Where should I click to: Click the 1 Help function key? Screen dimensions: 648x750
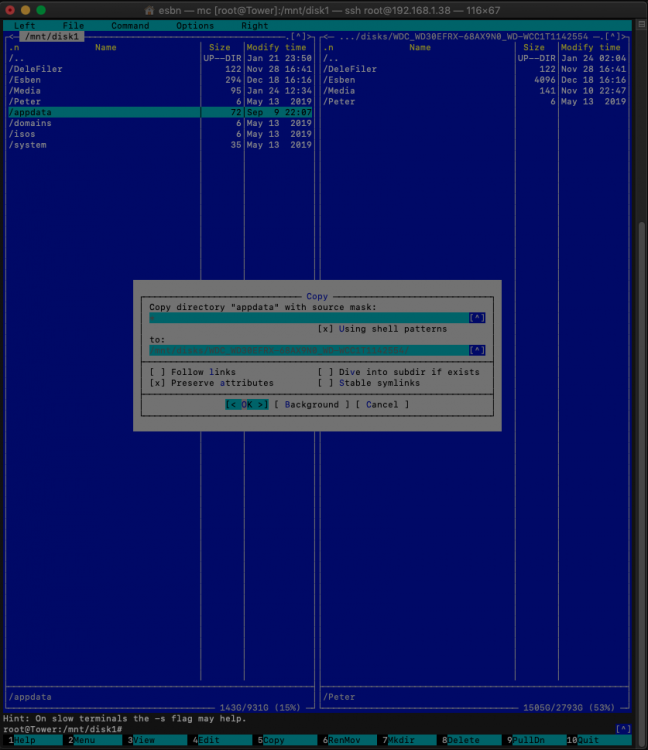[34, 740]
